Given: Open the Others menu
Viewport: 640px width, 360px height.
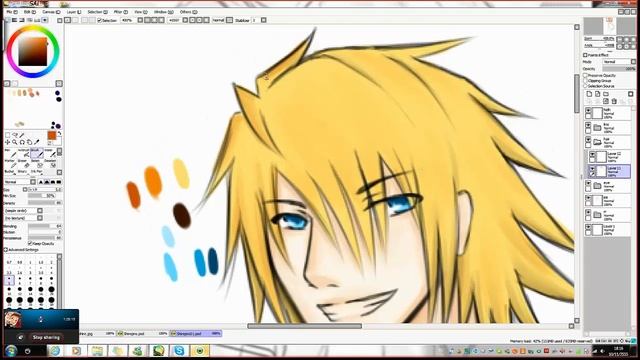Looking at the screenshot, I should [188, 12].
